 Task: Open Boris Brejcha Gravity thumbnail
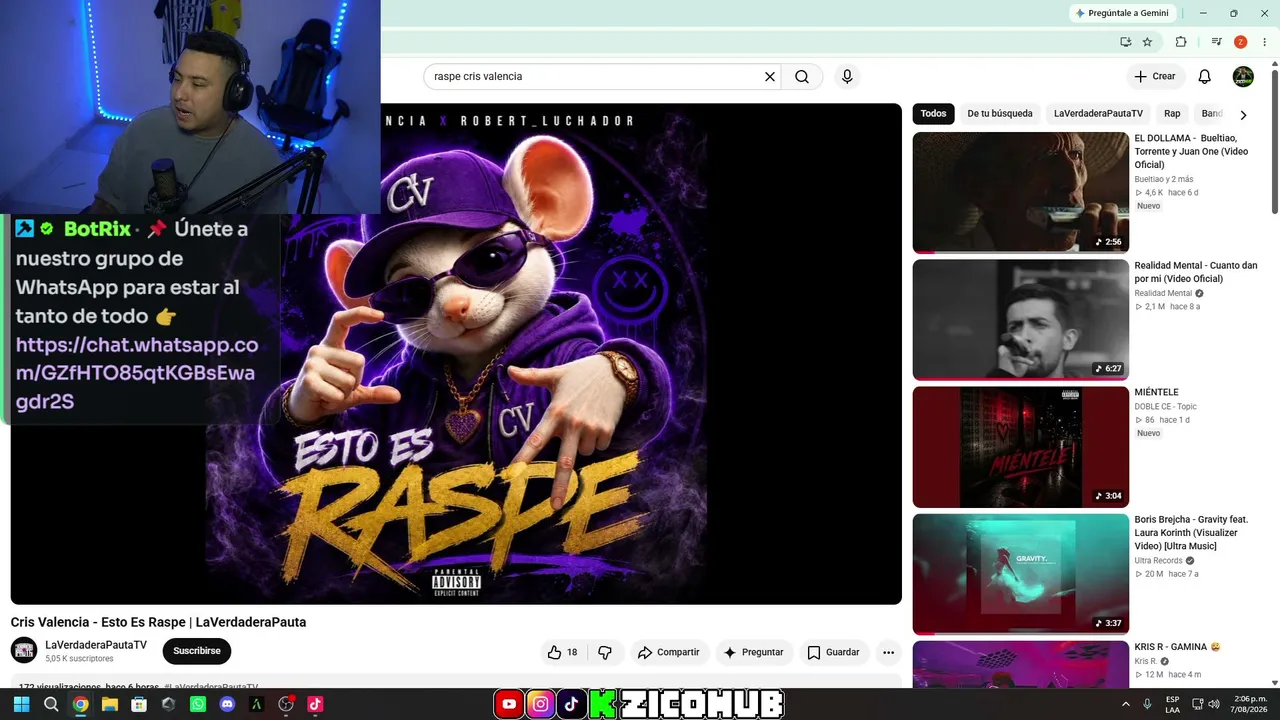[x=1021, y=574]
